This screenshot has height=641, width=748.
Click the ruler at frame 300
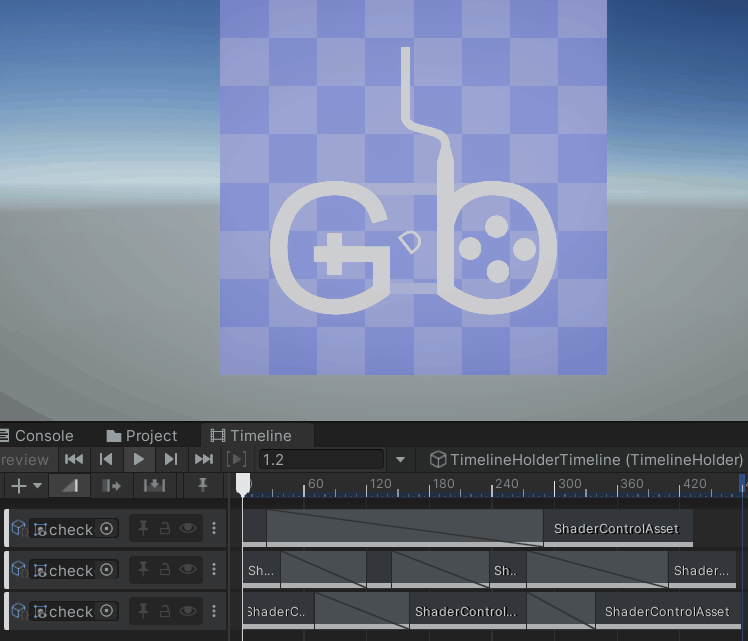(x=570, y=484)
